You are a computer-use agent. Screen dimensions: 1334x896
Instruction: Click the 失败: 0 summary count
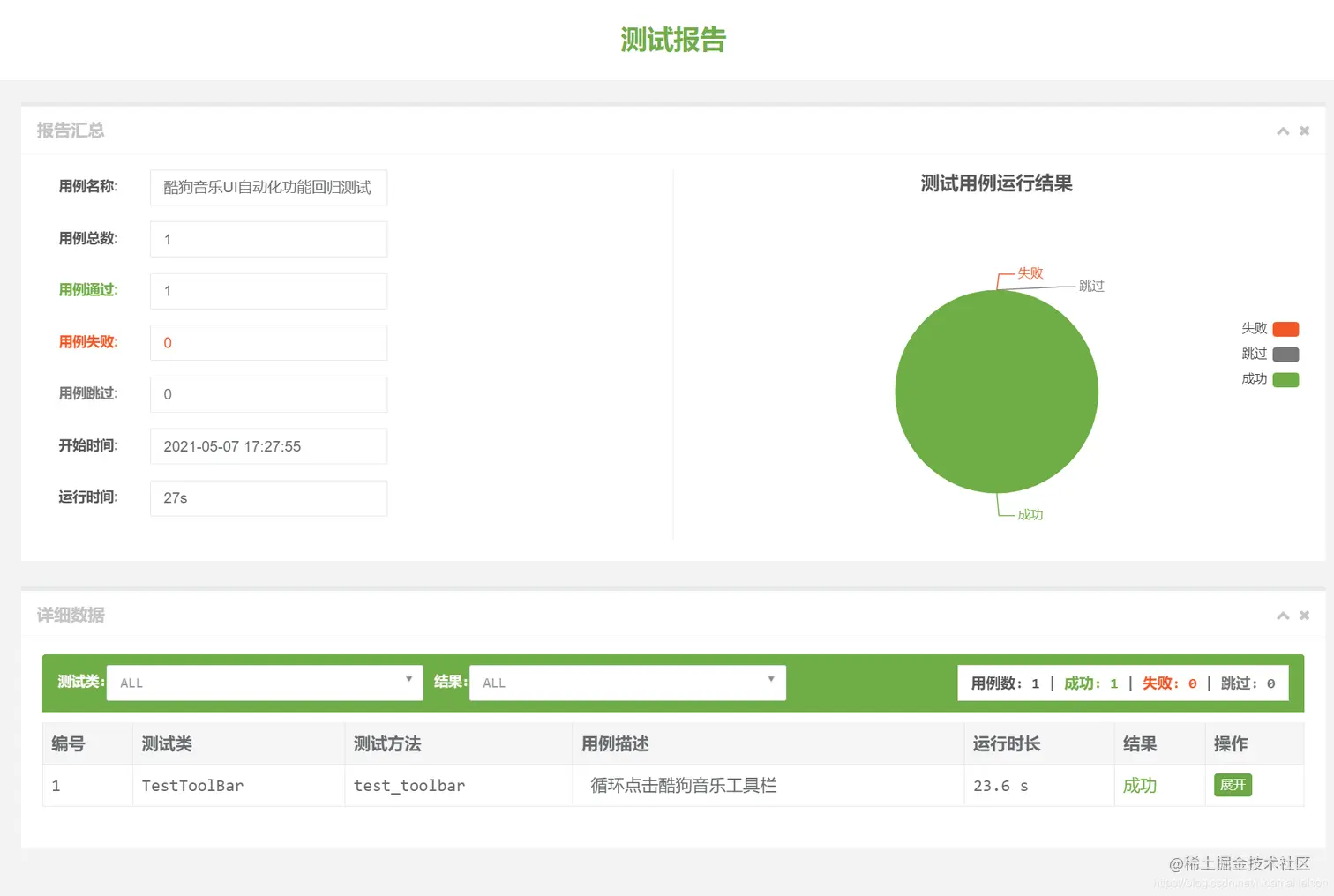[1170, 683]
